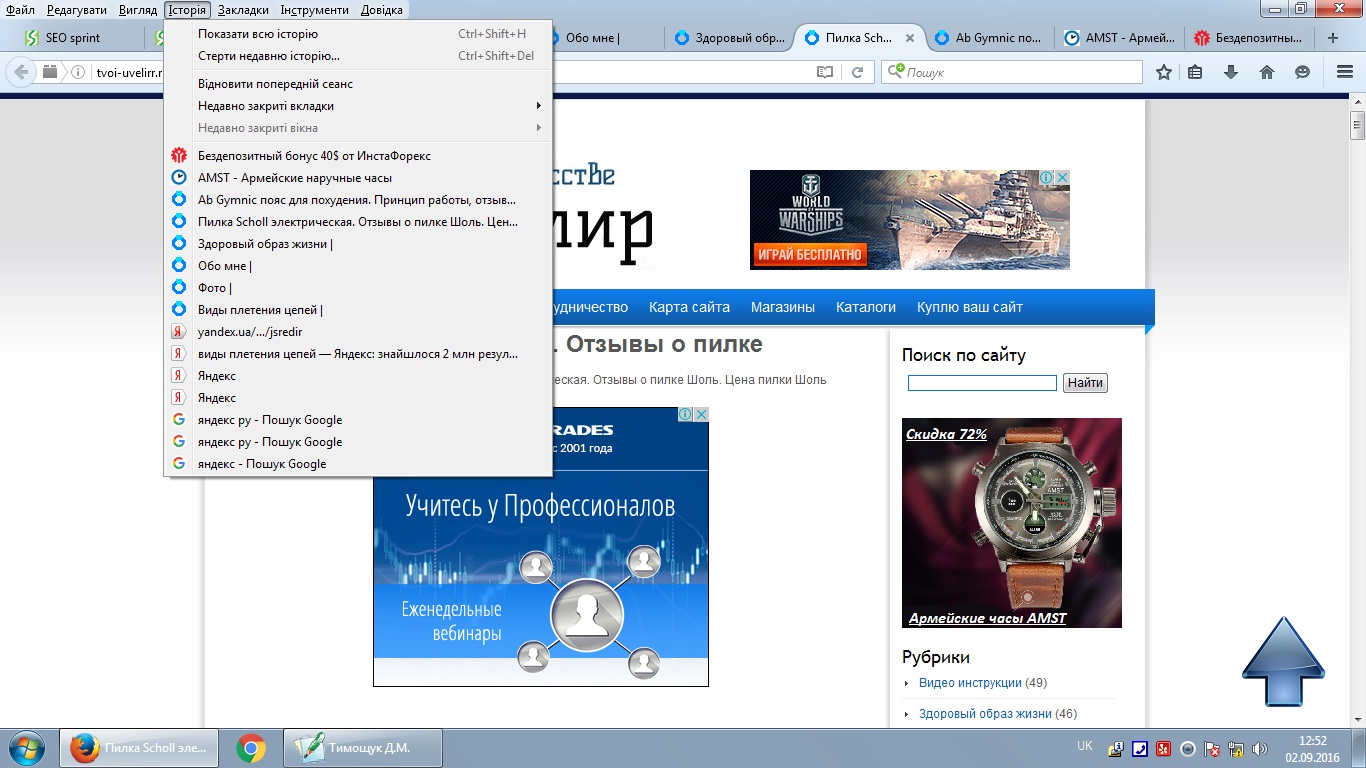Viewport: 1366px width, 768px height.
Task: Click the site info icon in address bar
Action: click(x=78, y=72)
